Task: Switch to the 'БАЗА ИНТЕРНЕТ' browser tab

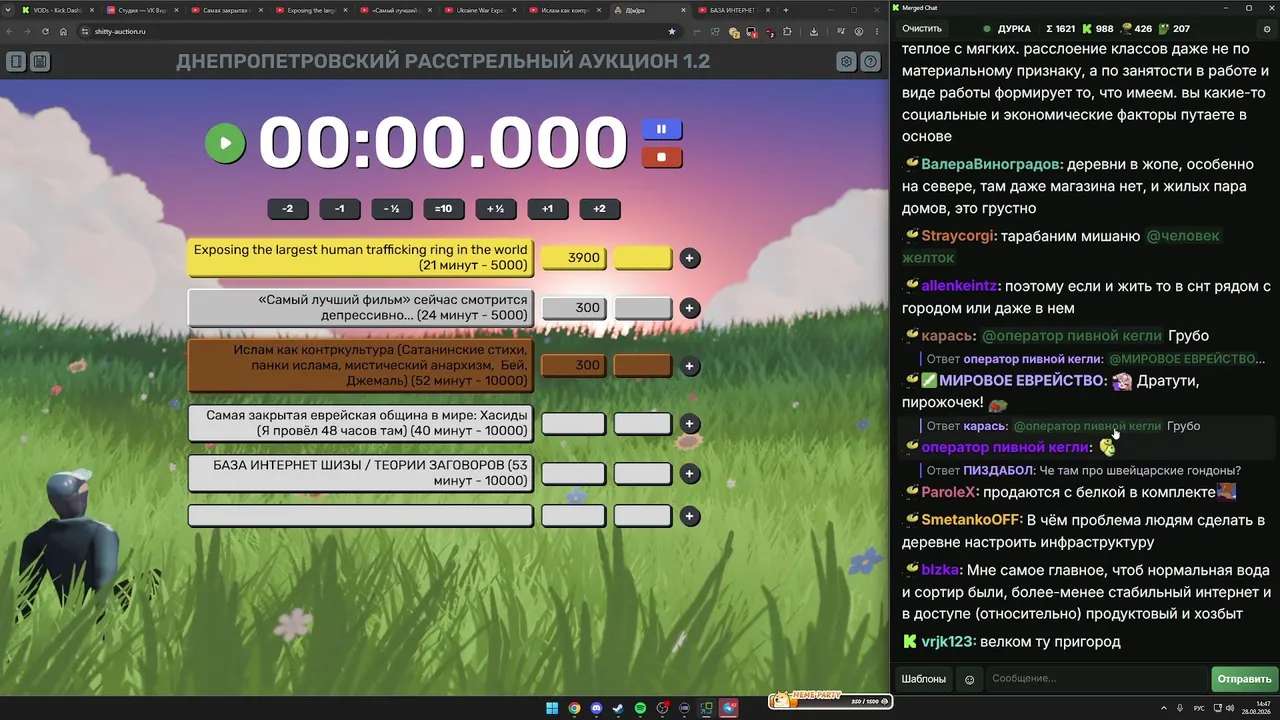Action: tap(733, 10)
